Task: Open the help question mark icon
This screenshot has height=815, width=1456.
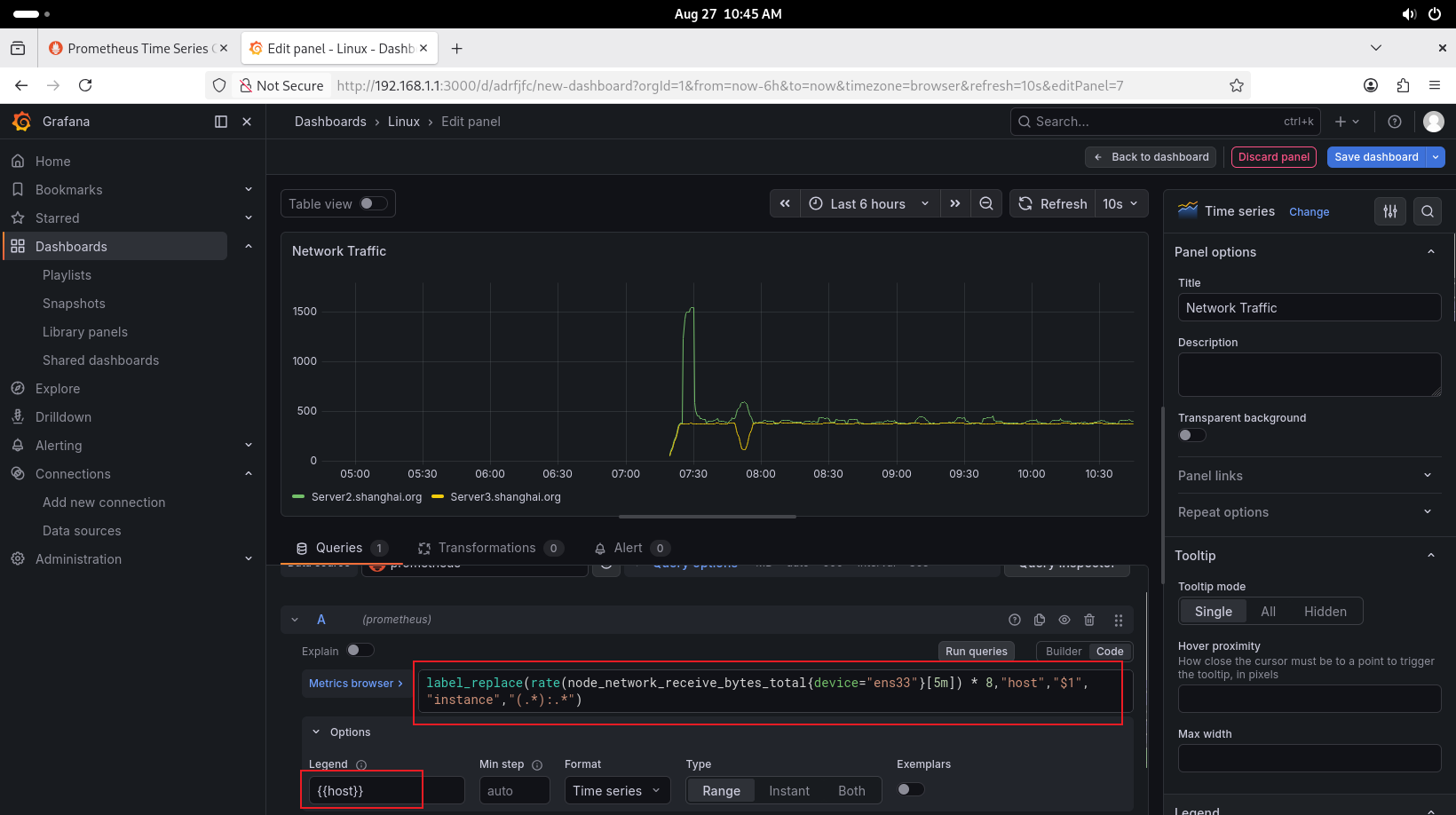Action: click(1395, 122)
